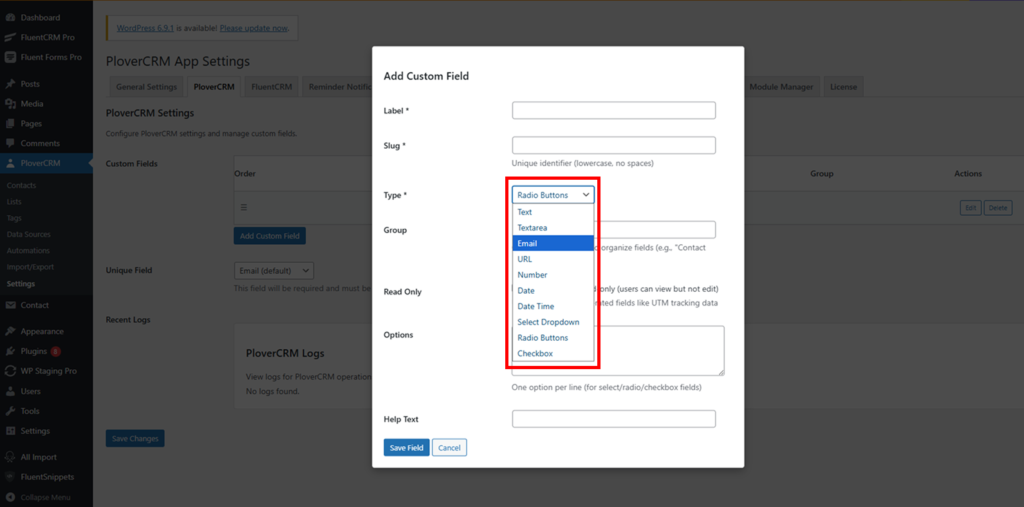Open the Dashboard icon in sidebar
Image resolution: width=1024 pixels, height=507 pixels.
pos(10,18)
